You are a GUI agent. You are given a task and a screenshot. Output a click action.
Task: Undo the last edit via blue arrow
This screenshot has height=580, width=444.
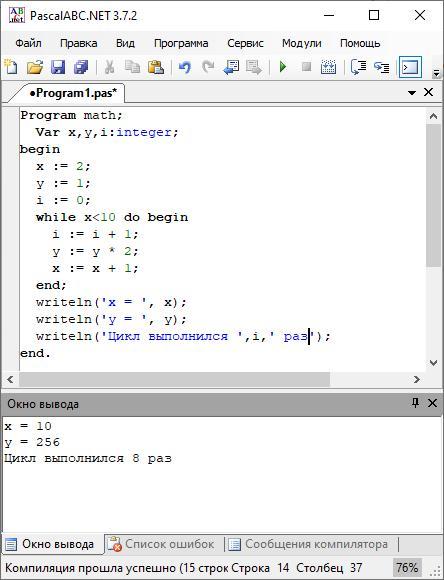tap(184, 67)
